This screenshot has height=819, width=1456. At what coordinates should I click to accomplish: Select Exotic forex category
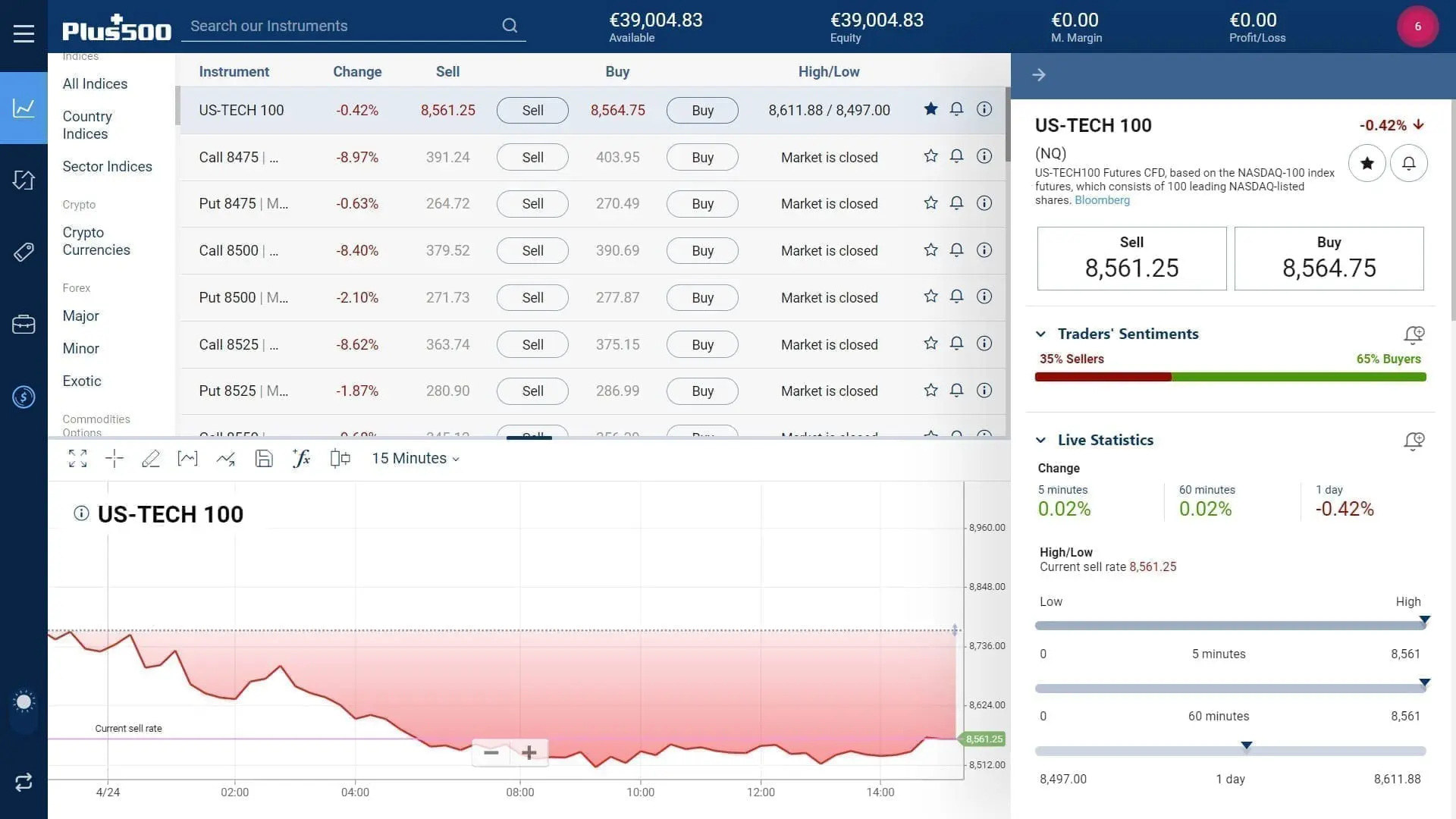pyautogui.click(x=82, y=381)
